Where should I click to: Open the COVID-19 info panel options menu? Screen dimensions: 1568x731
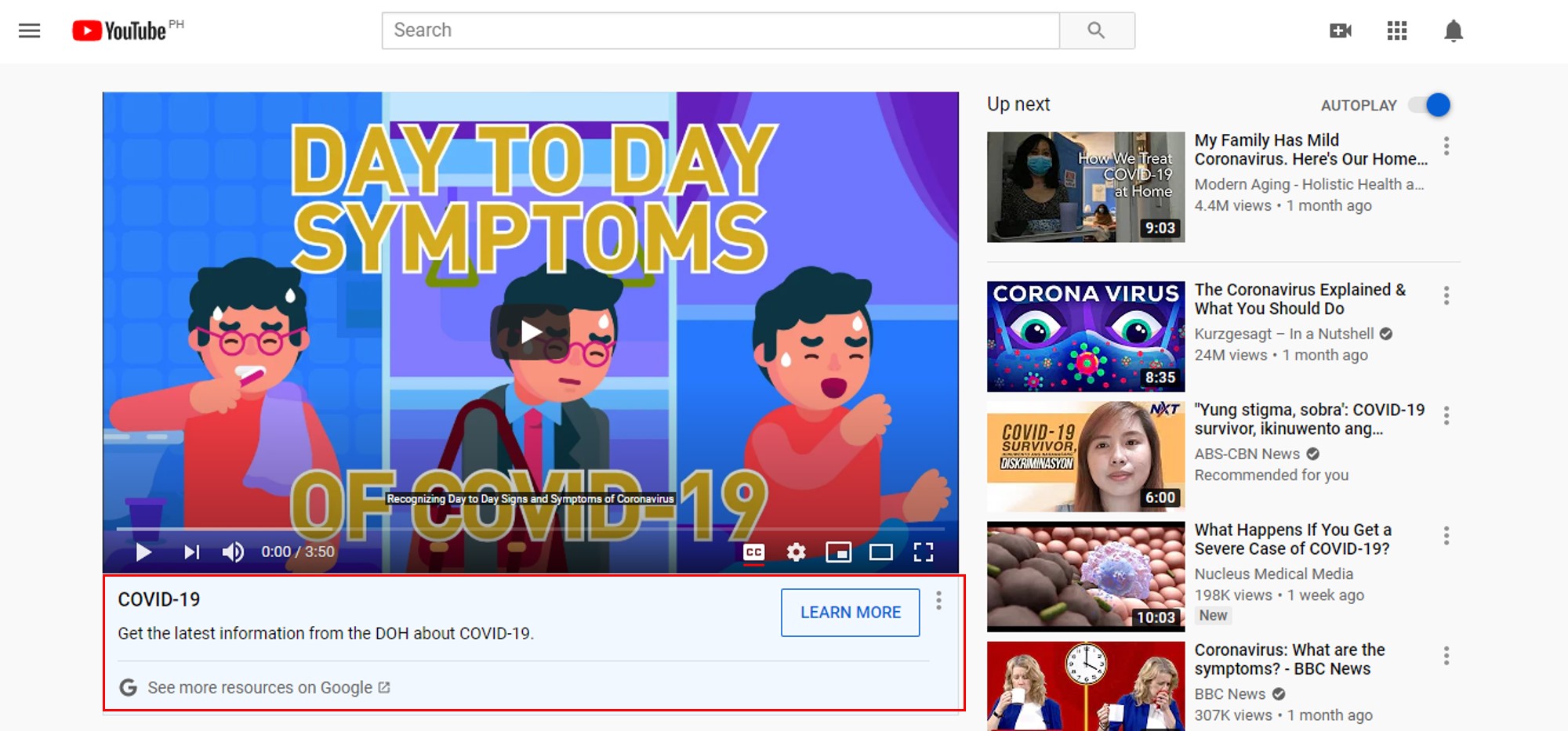(938, 601)
